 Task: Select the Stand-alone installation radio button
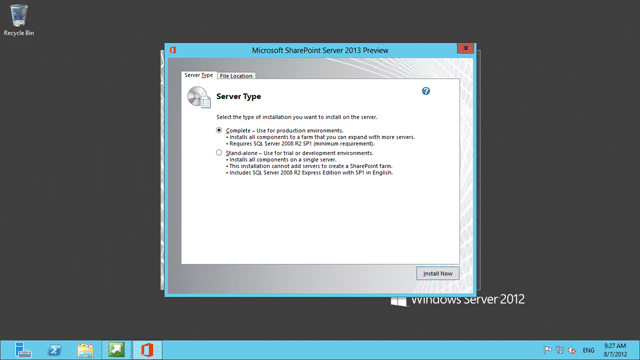pos(219,153)
